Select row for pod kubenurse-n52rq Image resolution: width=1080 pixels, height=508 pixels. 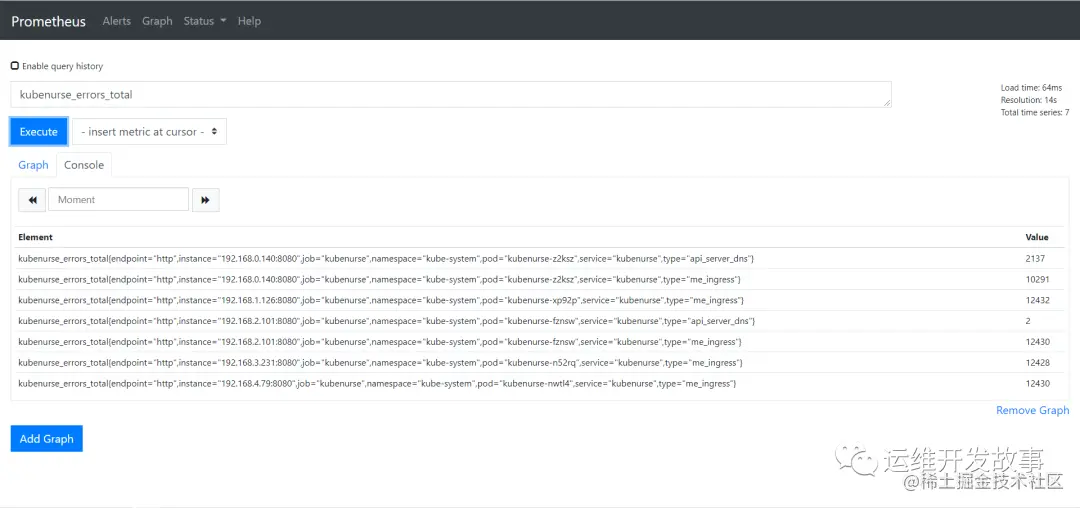point(539,363)
